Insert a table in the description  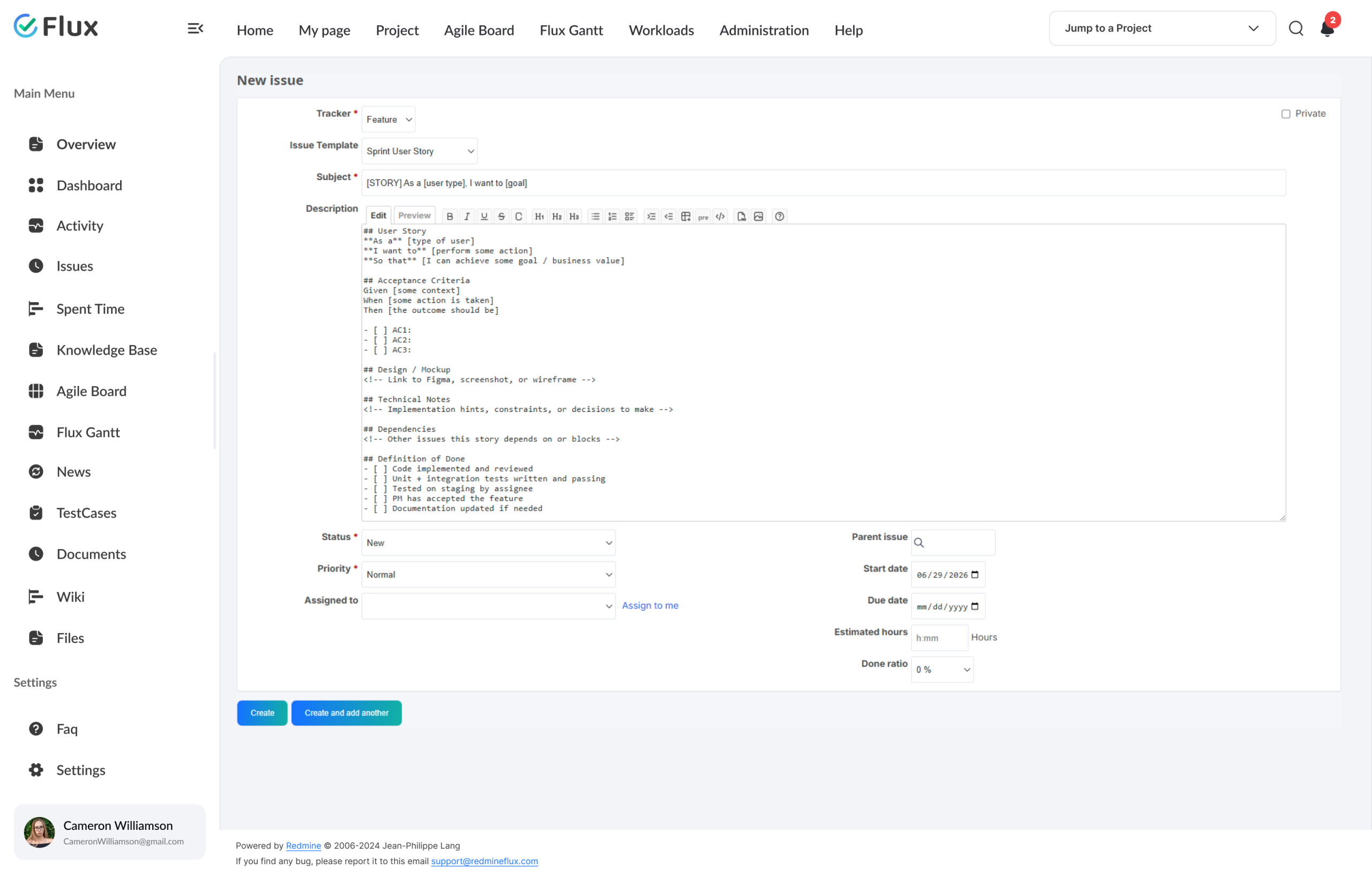686,216
